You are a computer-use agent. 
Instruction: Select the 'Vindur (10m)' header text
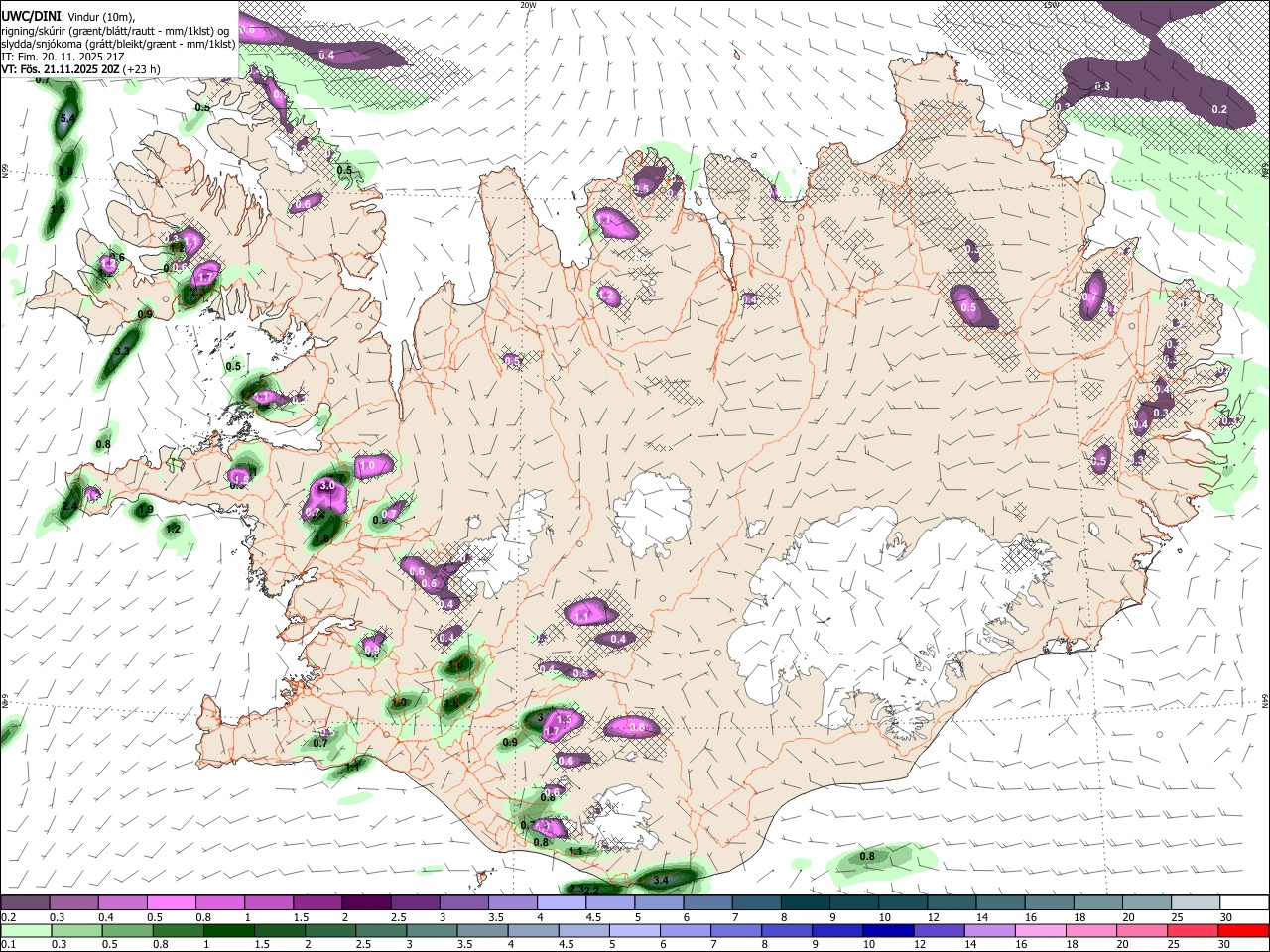click(x=100, y=17)
